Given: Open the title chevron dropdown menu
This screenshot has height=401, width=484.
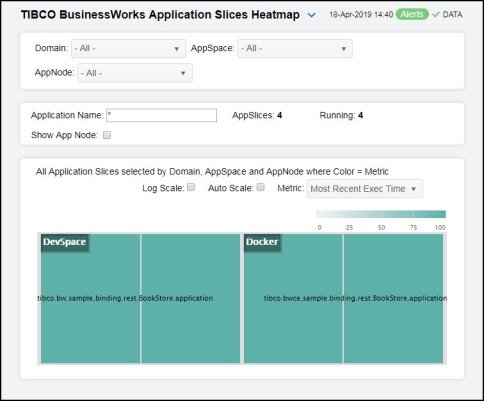Looking at the screenshot, I should click(311, 15).
